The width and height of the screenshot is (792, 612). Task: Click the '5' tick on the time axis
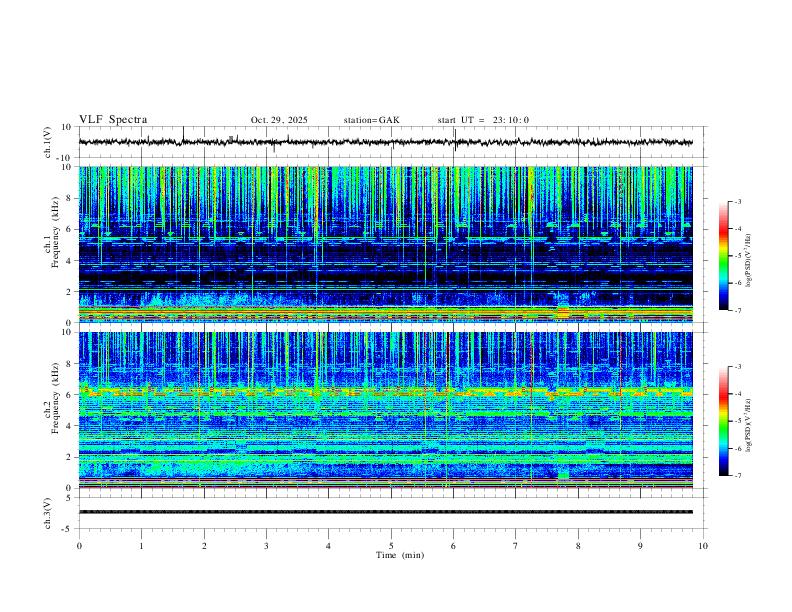click(x=391, y=546)
